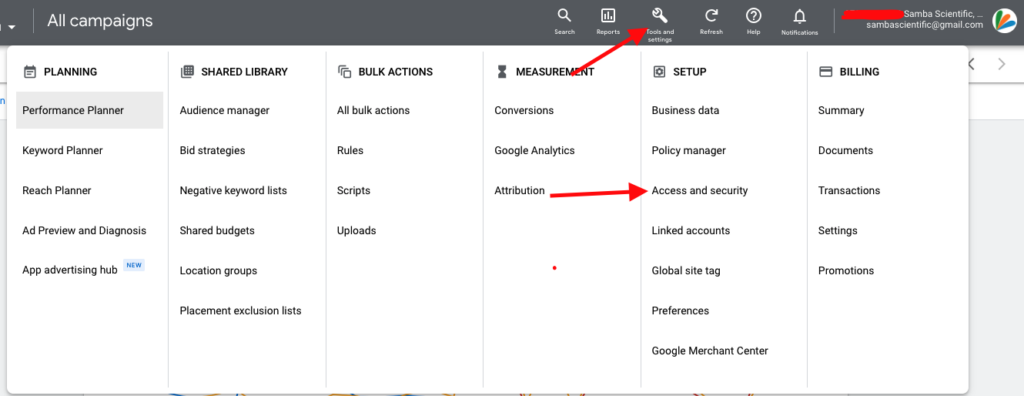The image size is (1024, 396).
Task: Open billing Settings
Action: (837, 231)
